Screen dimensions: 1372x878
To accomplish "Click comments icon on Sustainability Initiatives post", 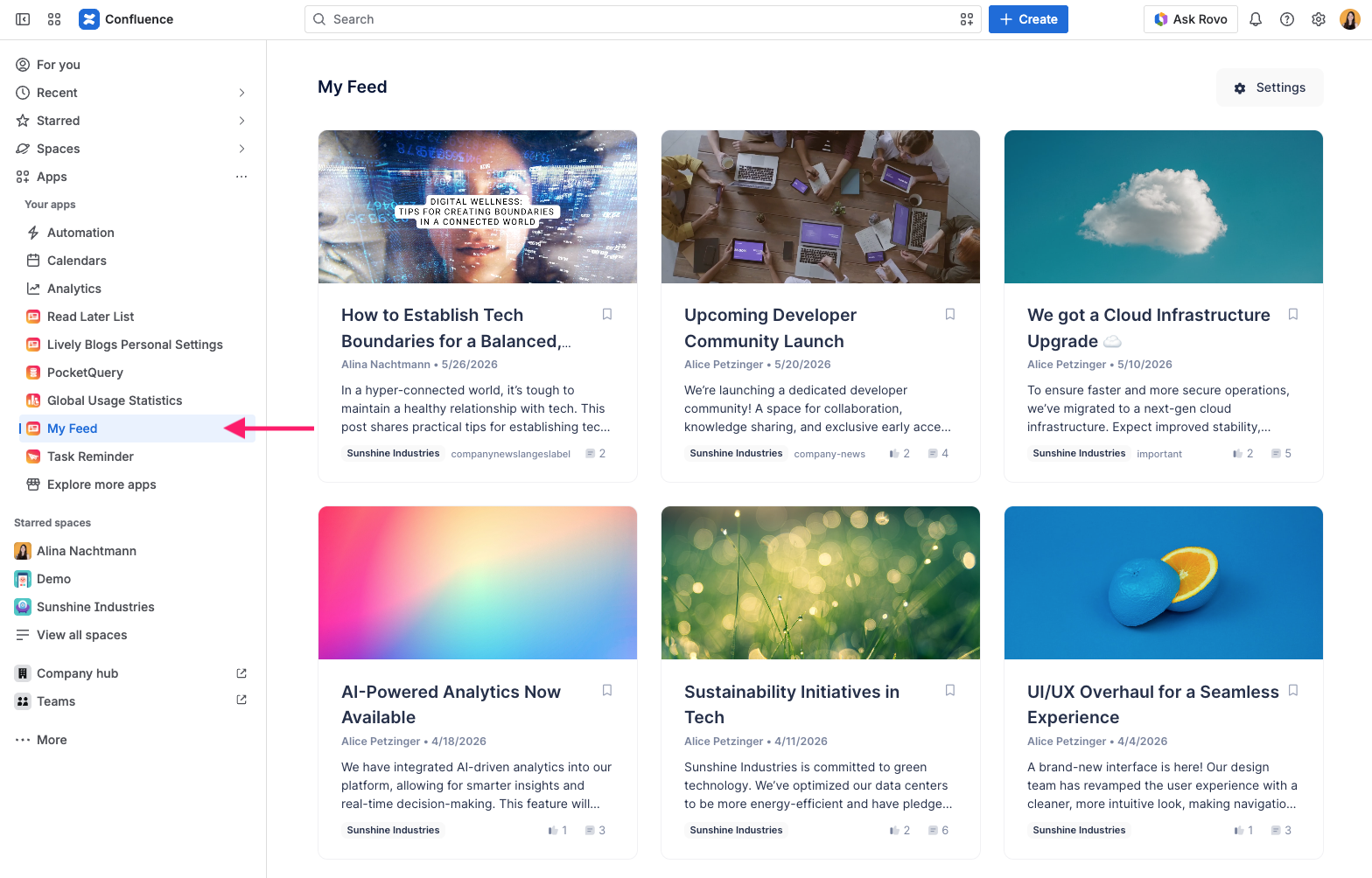I will [933, 830].
